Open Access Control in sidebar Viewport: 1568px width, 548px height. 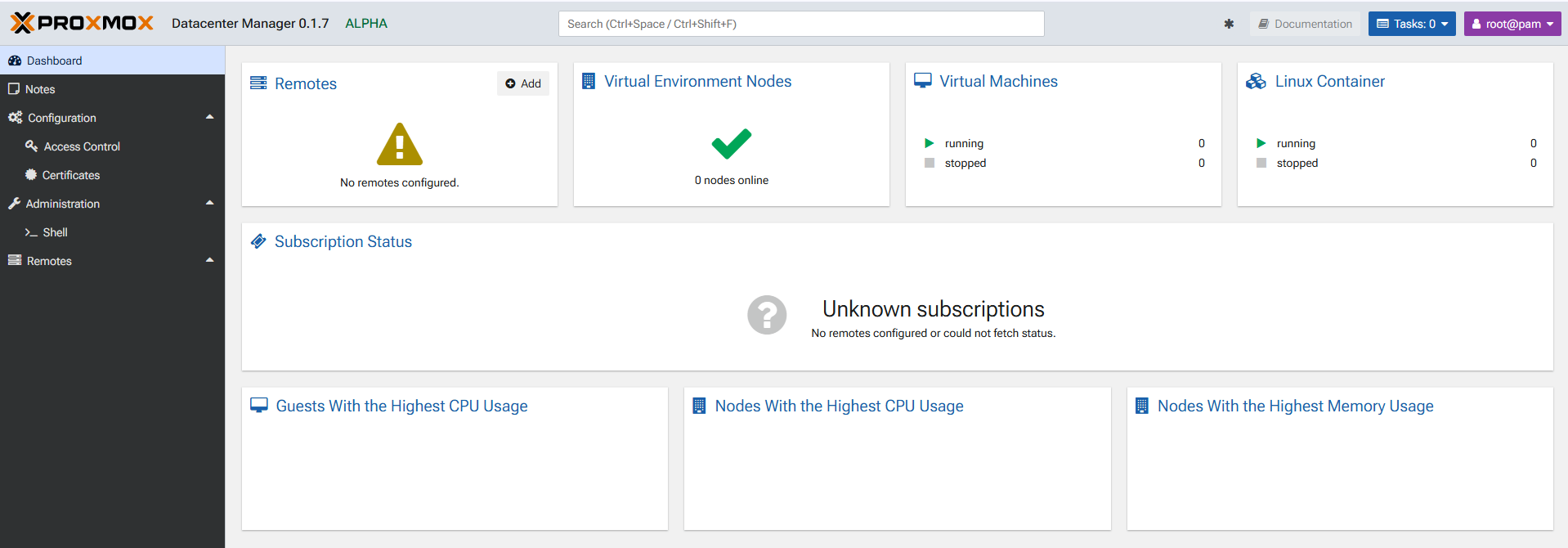(82, 146)
